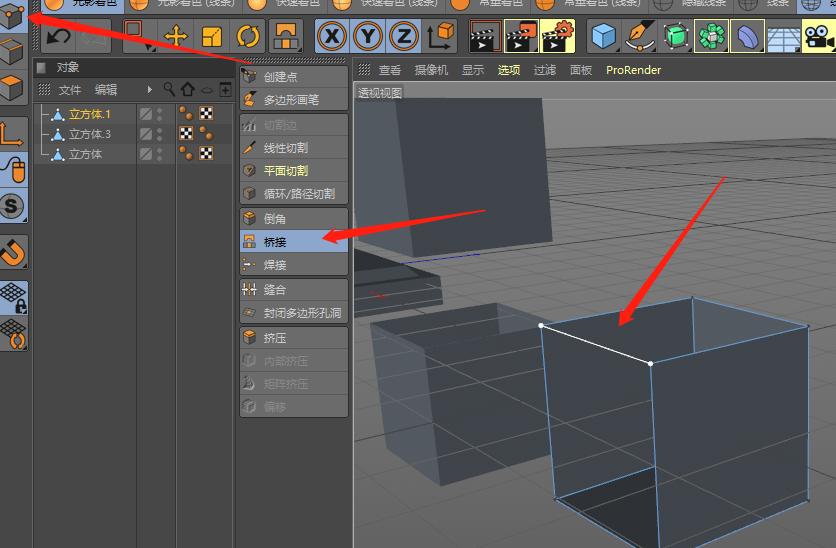
Task: Open the ProRender viewport menu
Action: coord(633,70)
